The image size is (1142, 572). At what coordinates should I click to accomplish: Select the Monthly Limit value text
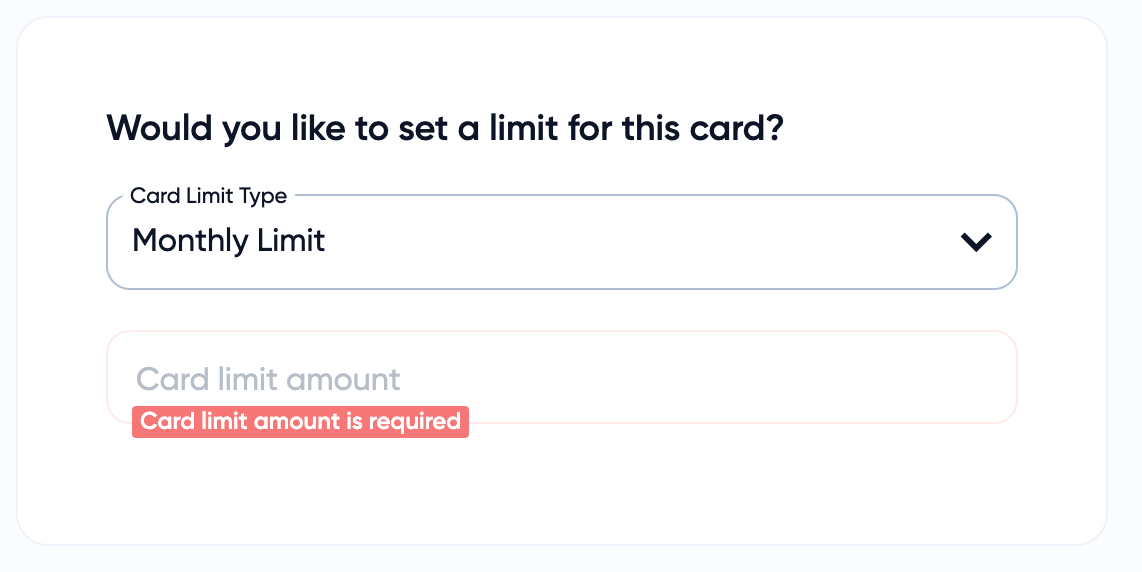click(228, 241)
